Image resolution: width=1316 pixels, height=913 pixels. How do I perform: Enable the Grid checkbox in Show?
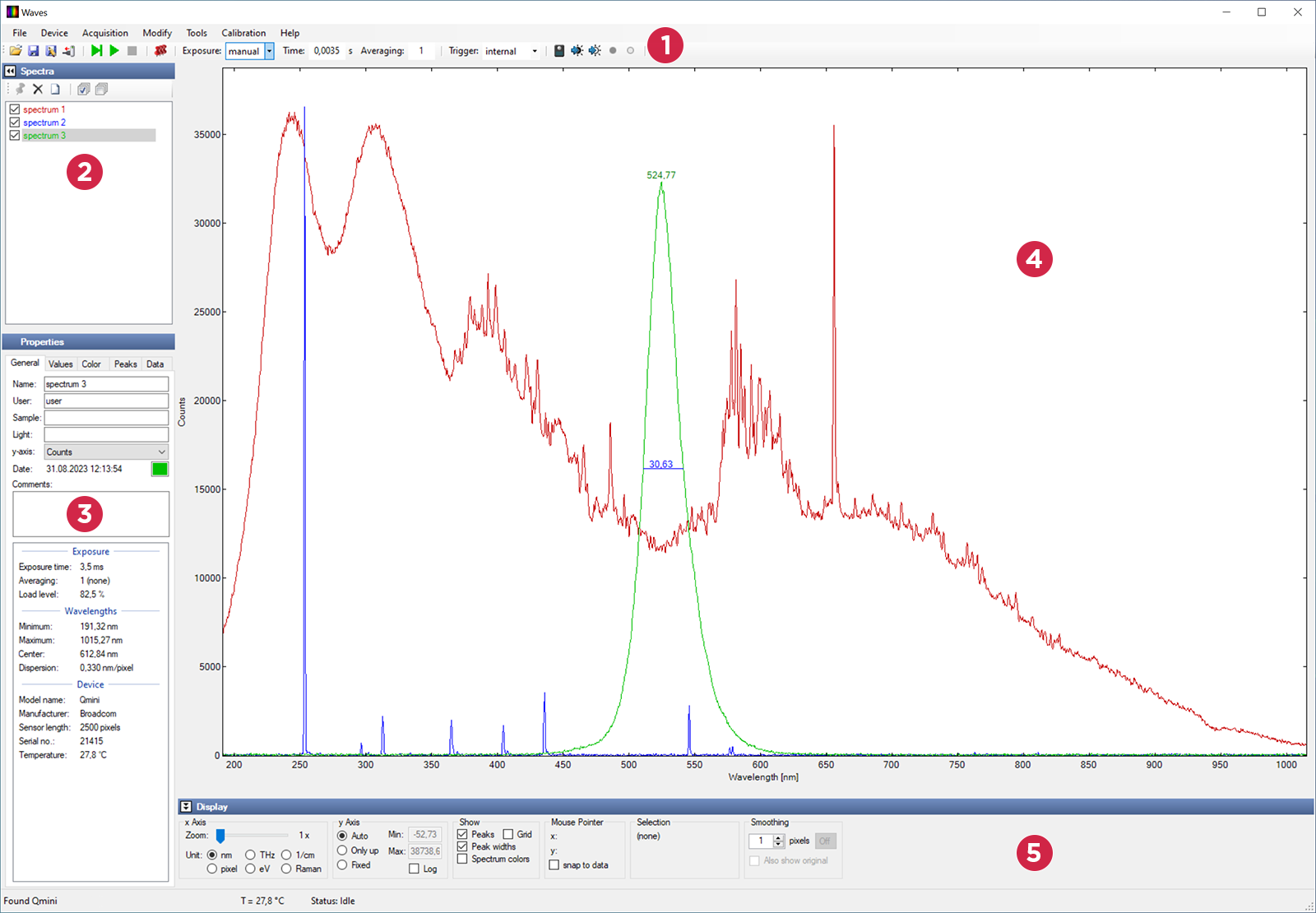[x=508, y=834]
